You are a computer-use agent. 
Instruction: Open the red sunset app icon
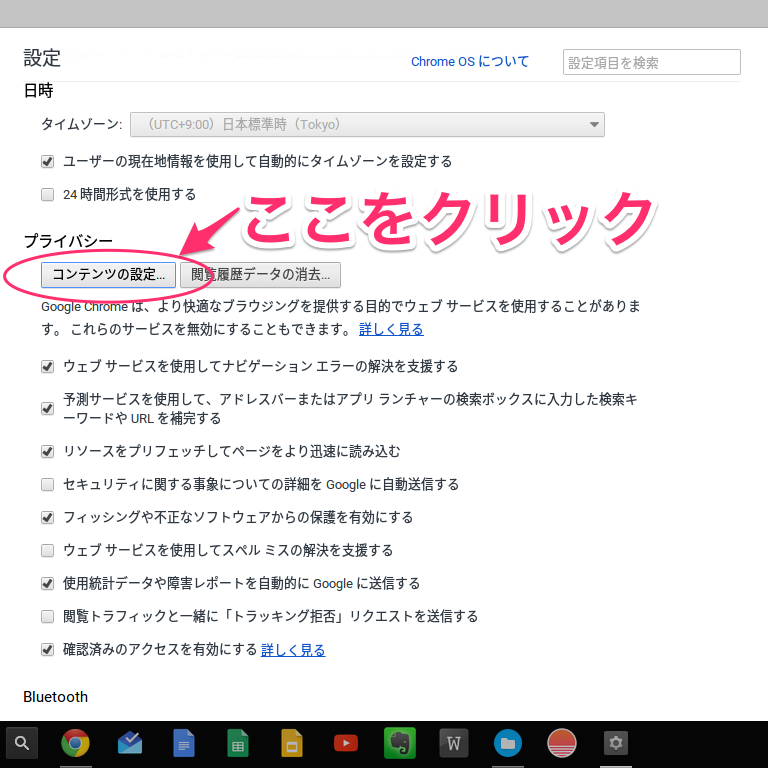pyautogui.click(x=562, y=743)
